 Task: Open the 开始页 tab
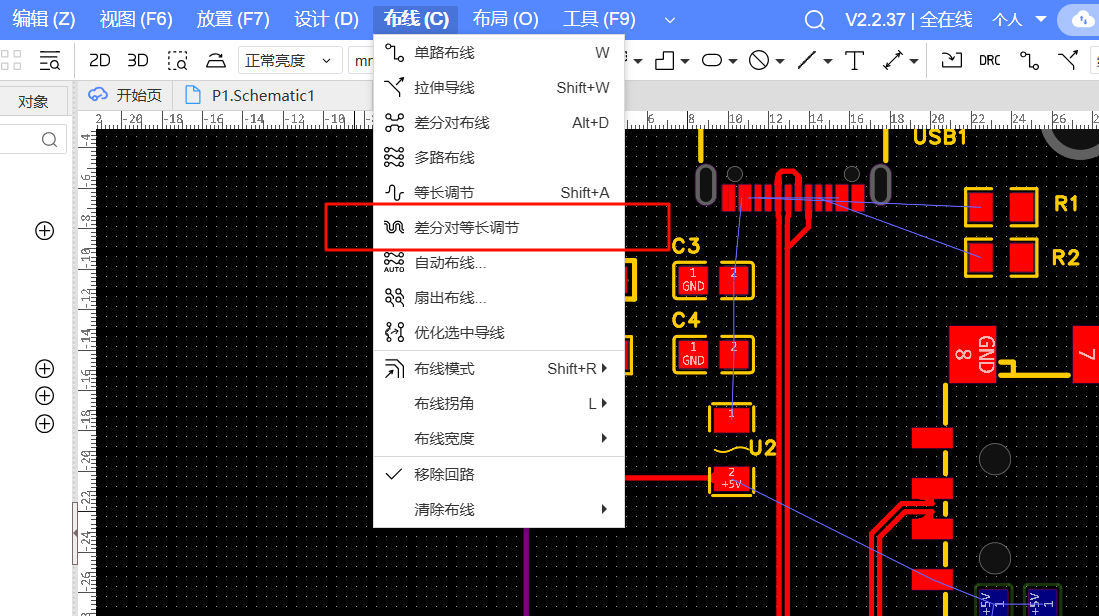(124, 95)
